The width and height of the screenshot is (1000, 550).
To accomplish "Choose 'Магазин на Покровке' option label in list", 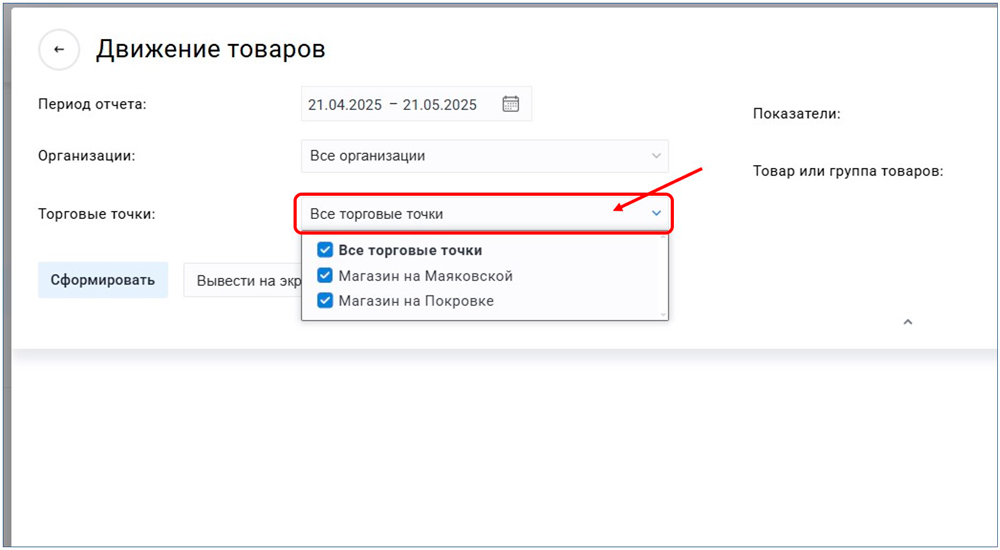I will tap(415, 300).
